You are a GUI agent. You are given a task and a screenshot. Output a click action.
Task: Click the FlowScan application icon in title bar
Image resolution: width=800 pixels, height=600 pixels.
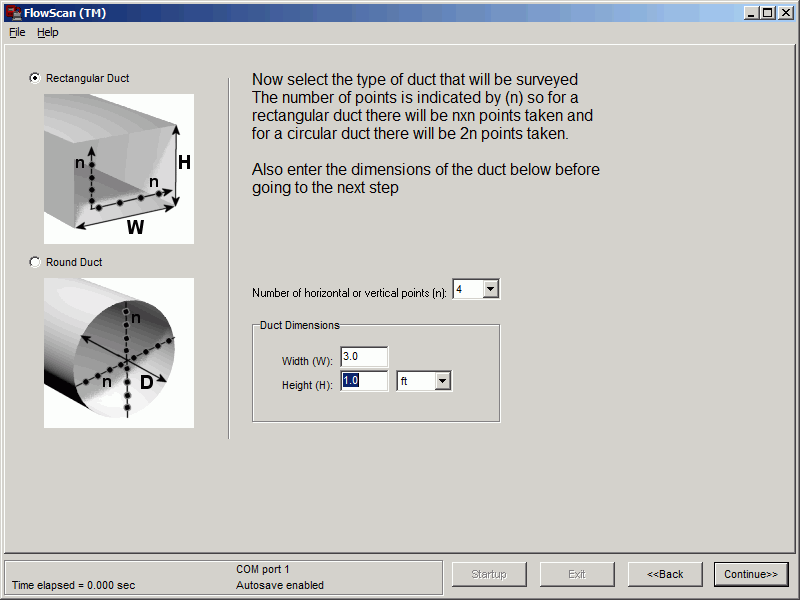point(13,13)
